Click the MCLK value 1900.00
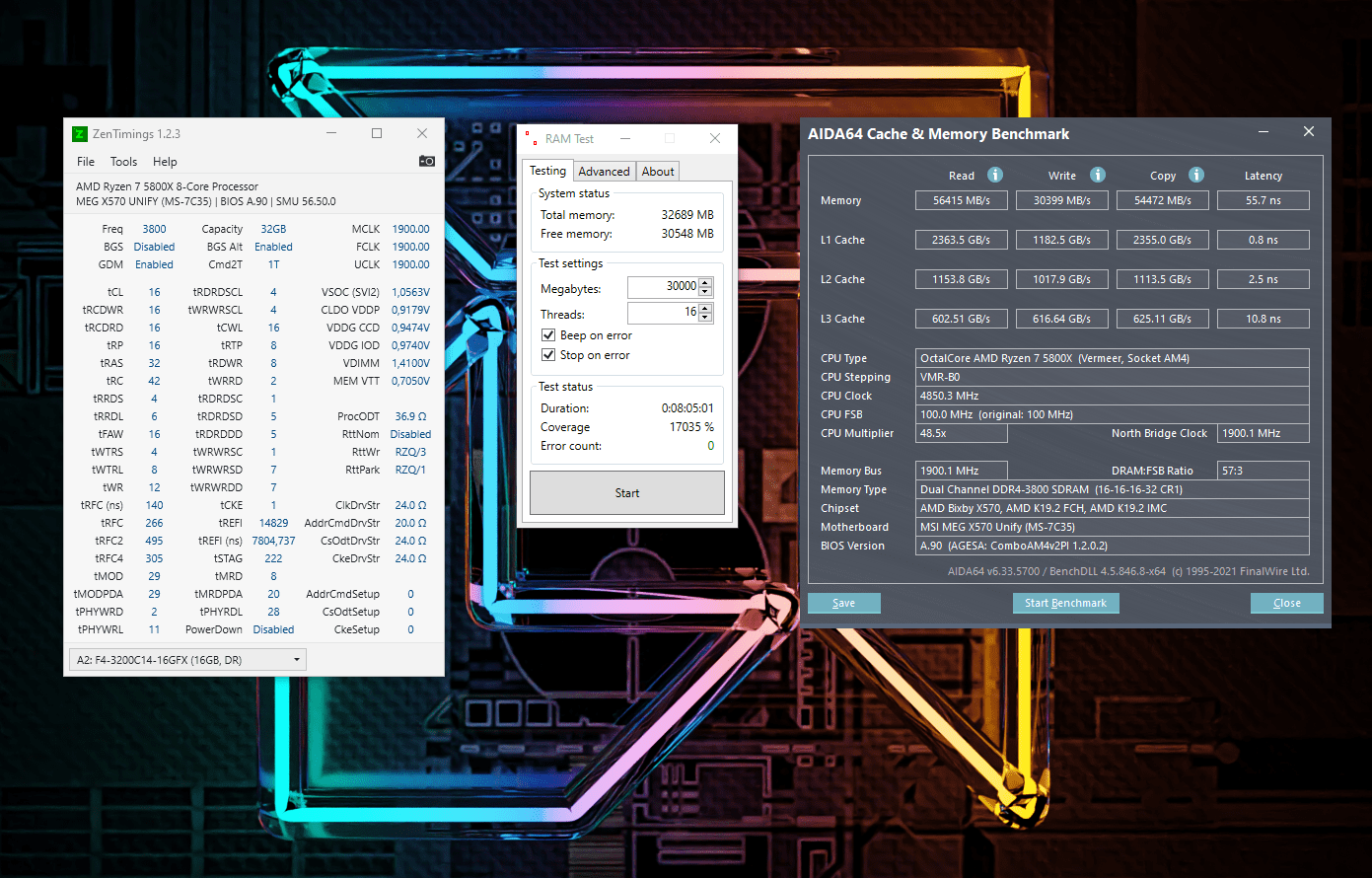Screen dimensions: 1372x878 coord(410,229)
